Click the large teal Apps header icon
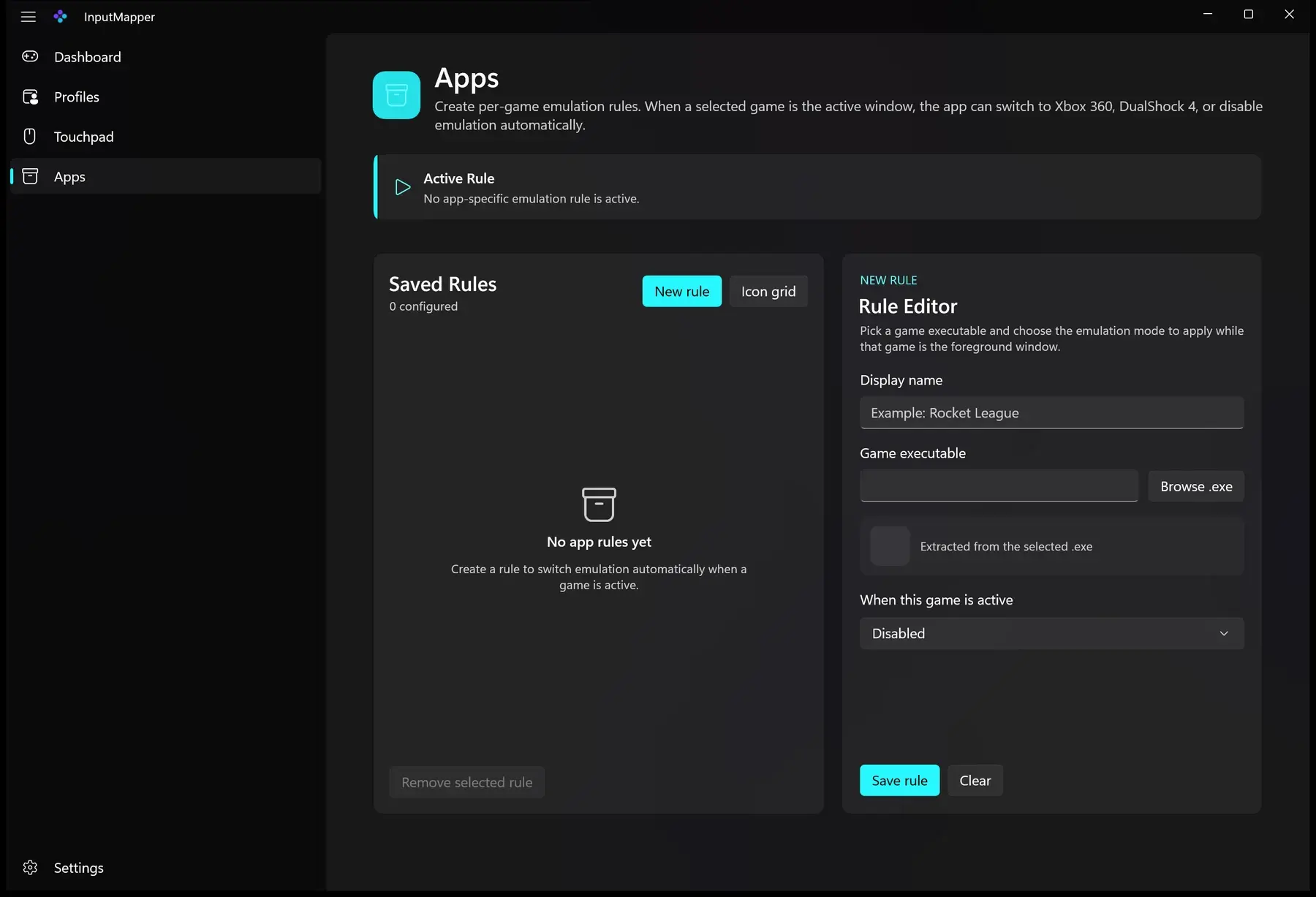The height and width of the screenshot is (897, 1316). 396,95
